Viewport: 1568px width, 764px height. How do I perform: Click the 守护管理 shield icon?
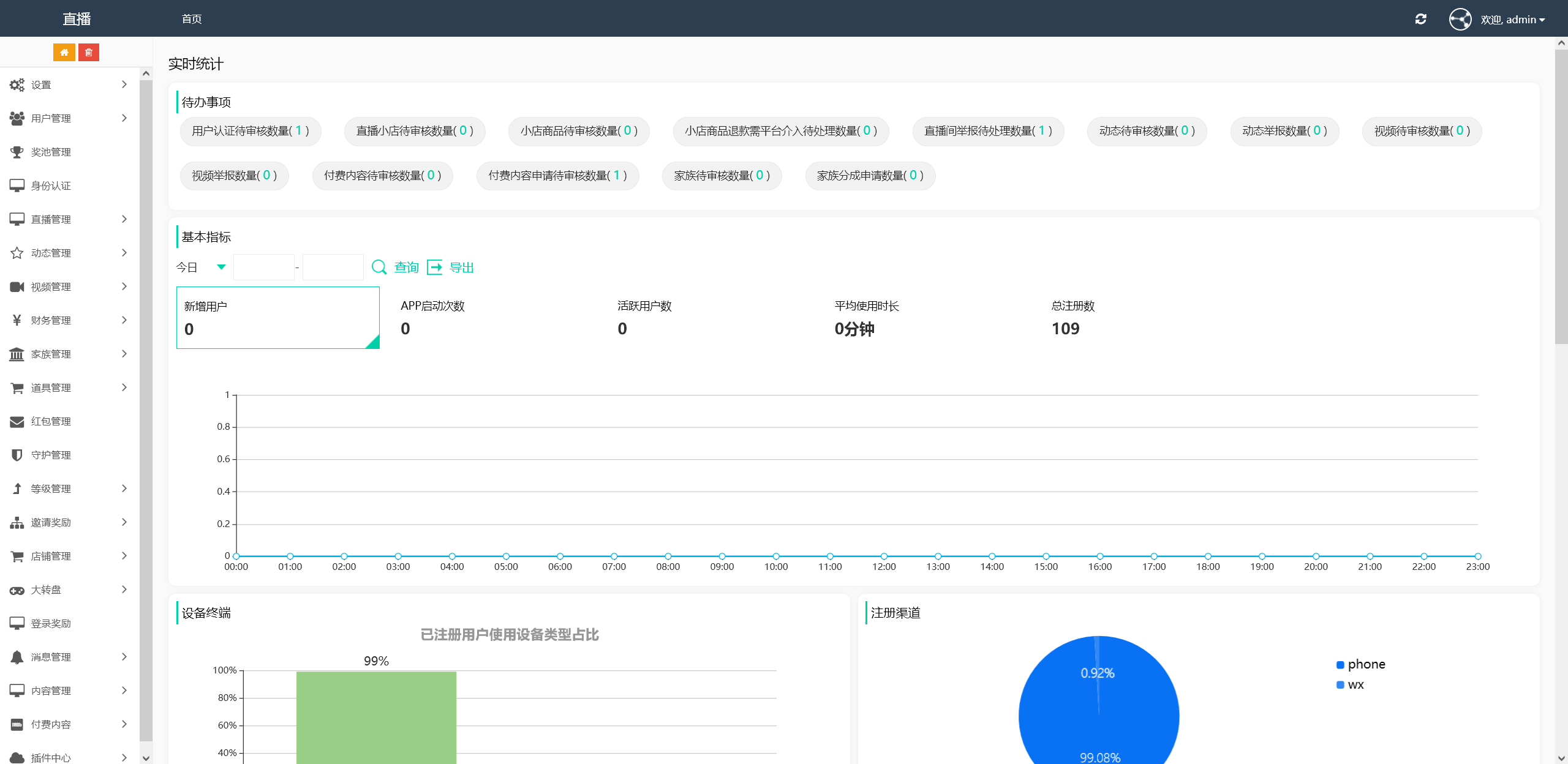click(17, 455)
